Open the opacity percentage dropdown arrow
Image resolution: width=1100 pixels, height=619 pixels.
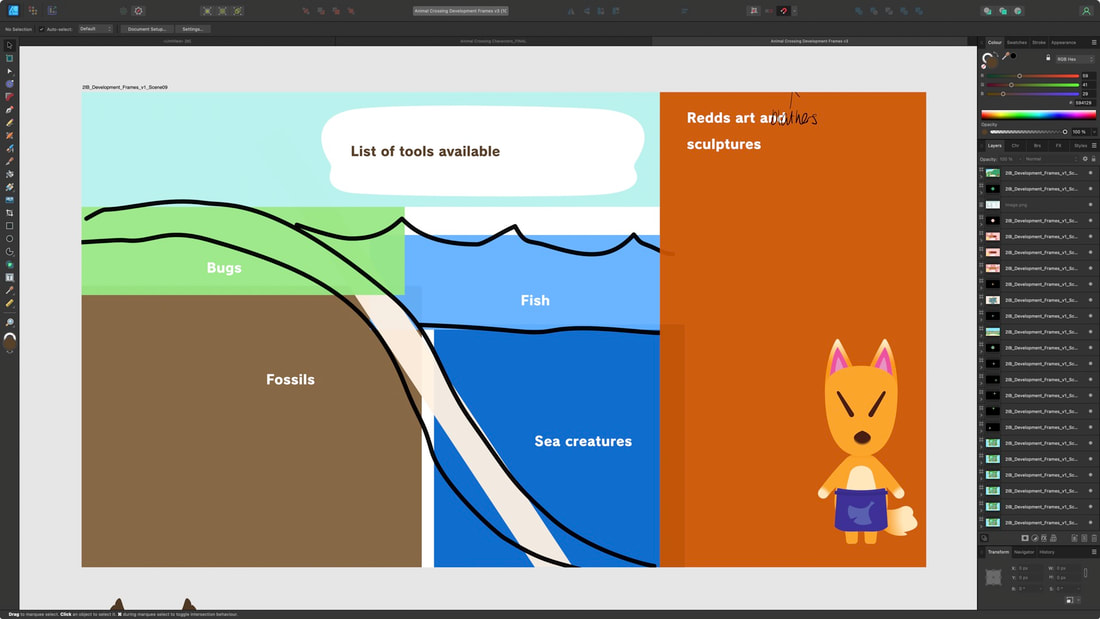coord(1094,132)
